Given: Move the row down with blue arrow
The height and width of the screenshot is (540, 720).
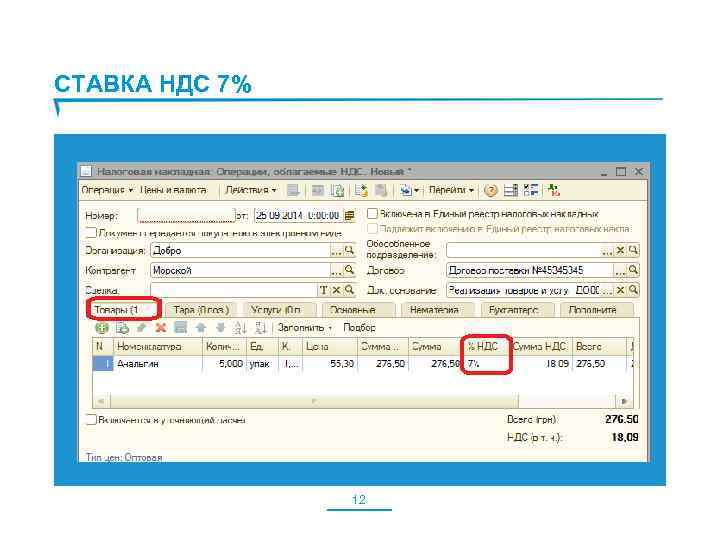Looking at the screenshot, I should [220, 328].
